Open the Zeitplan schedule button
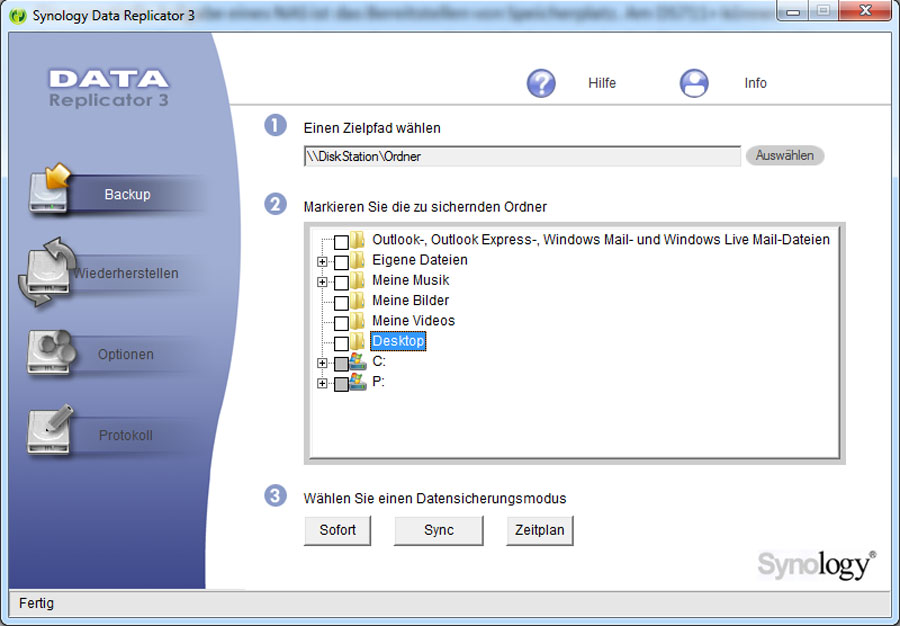This screenshot has height=626, width=900. [540, 530]
